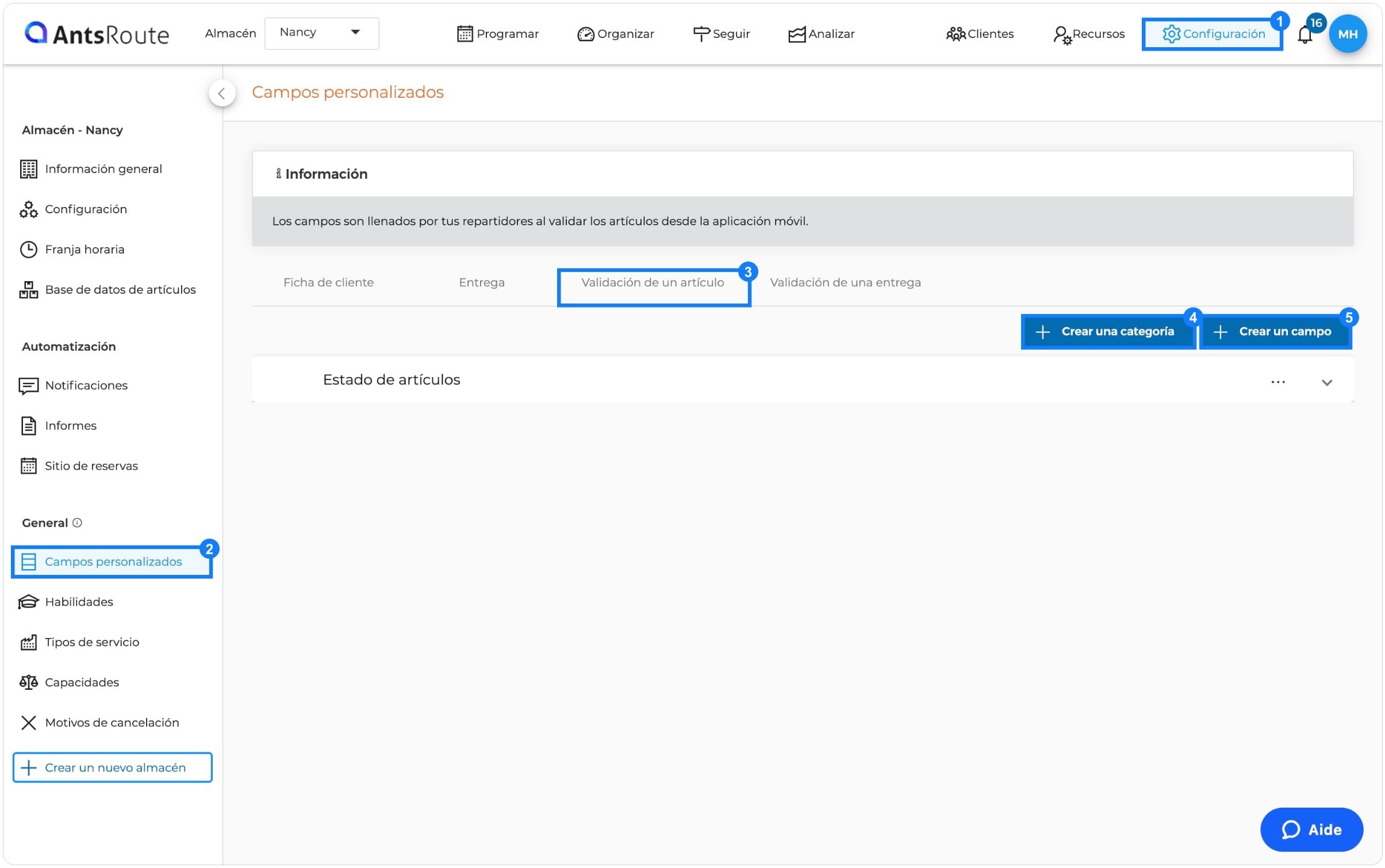Click the Informes document icon

pos(28,426)
